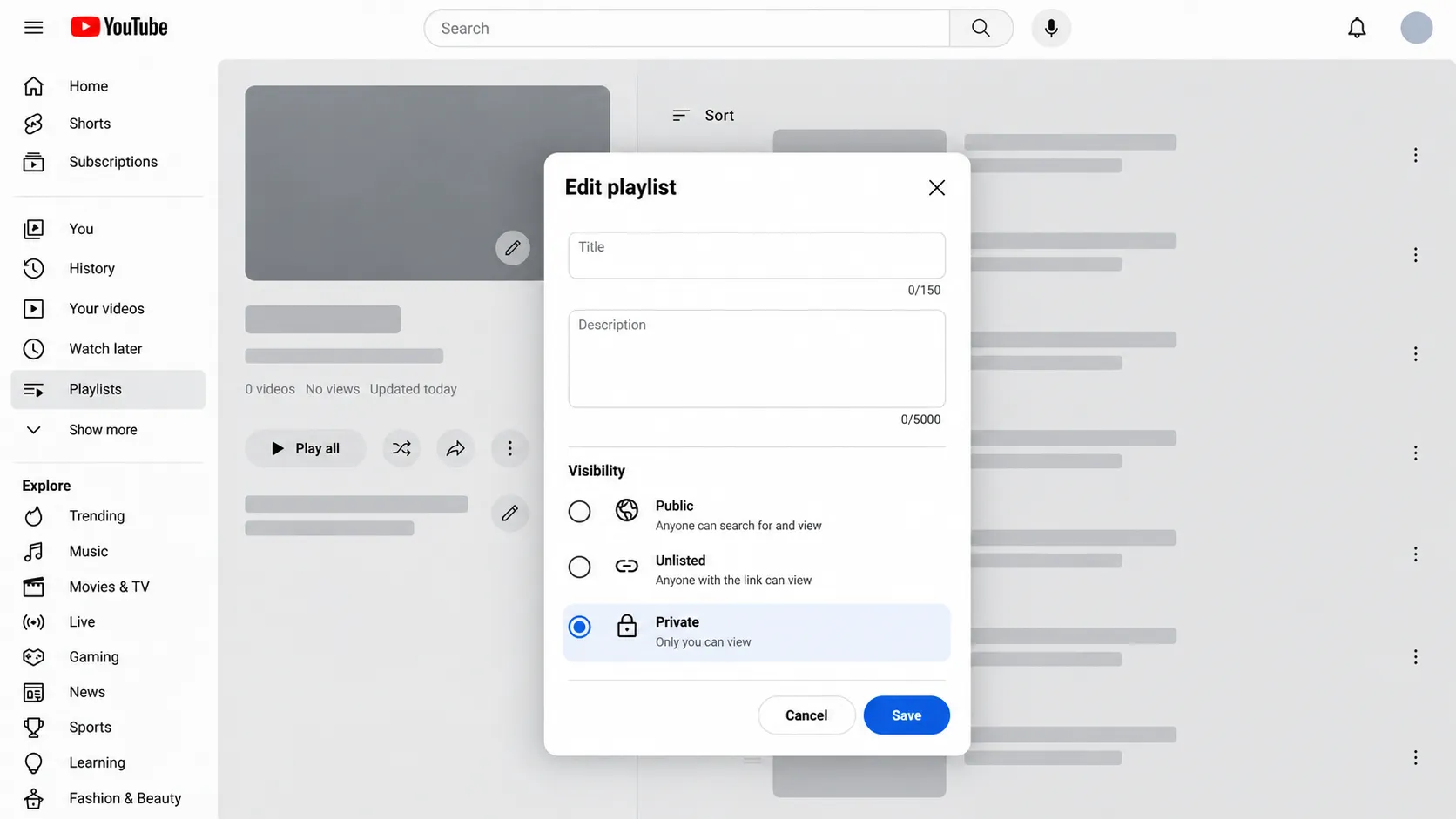Open playlist more options beside share
Viewport: 1456px width, 819px height.
(510, 448)
